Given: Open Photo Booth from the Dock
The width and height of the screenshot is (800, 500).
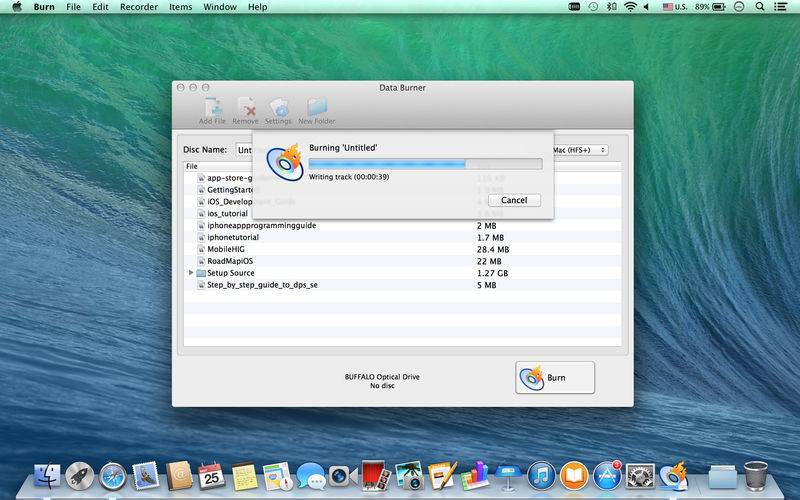Looking at the screenshot, I should (x=376, y=476).
